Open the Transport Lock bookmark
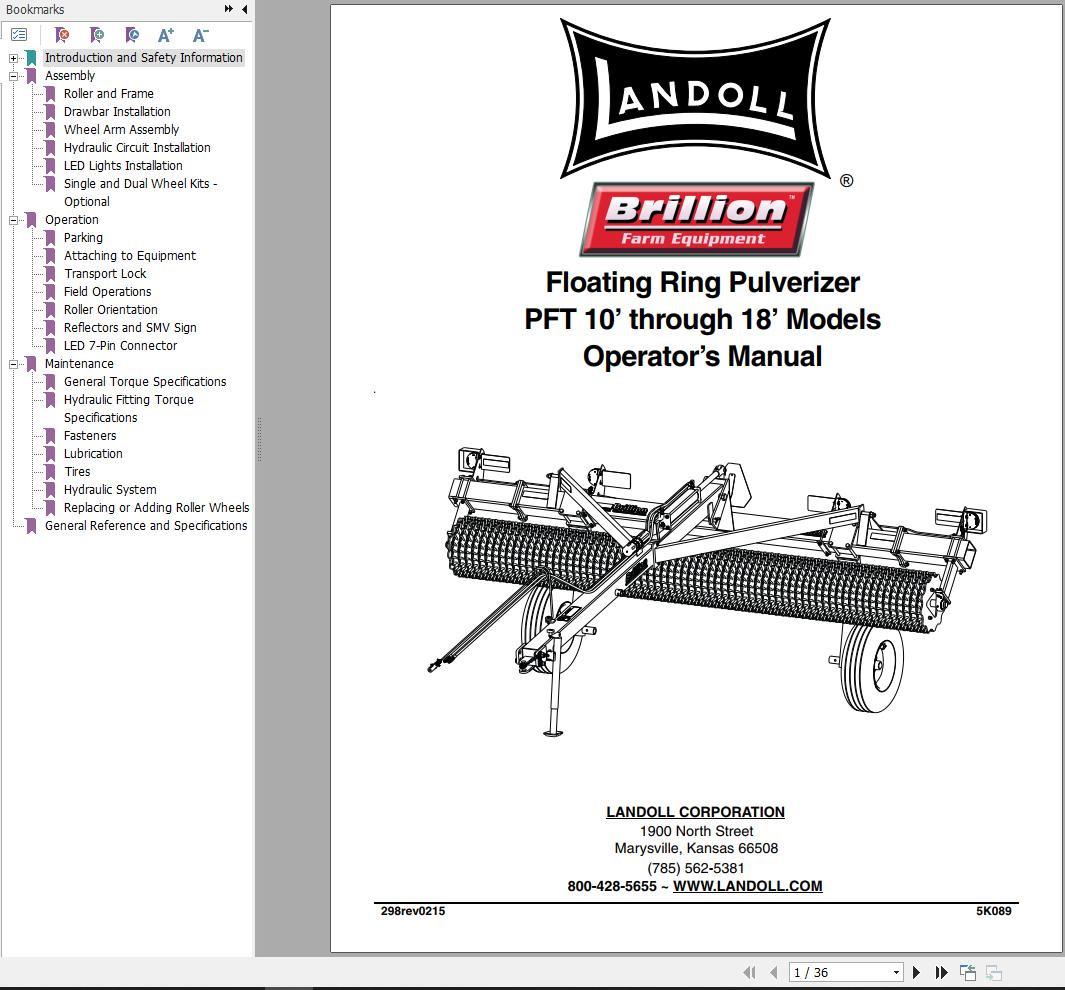Viewport: 1065px width, 990px height. tap(104, 273)
